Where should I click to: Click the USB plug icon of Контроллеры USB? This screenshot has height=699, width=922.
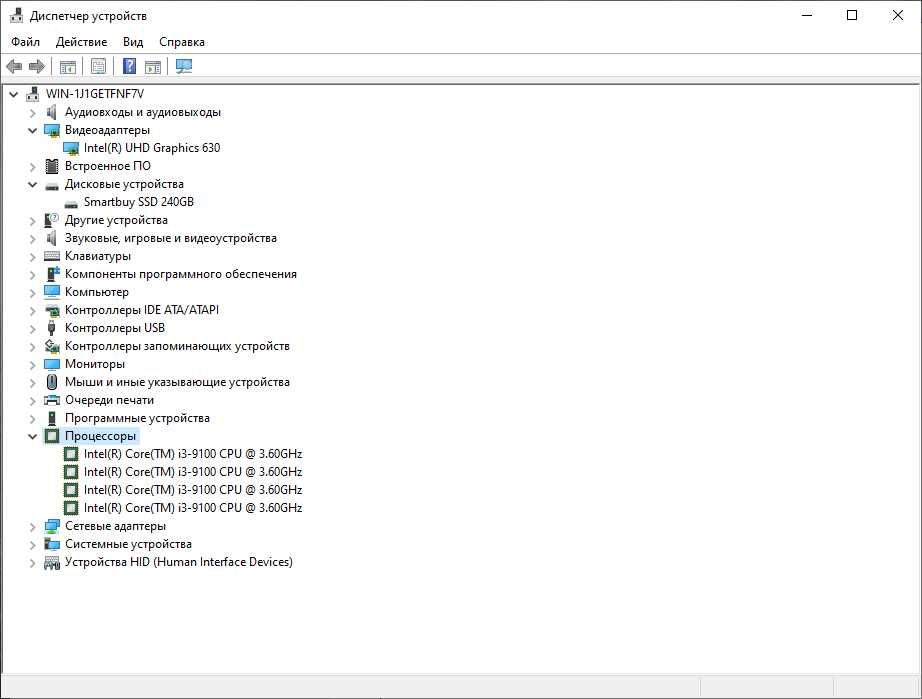tap(52, 328)
